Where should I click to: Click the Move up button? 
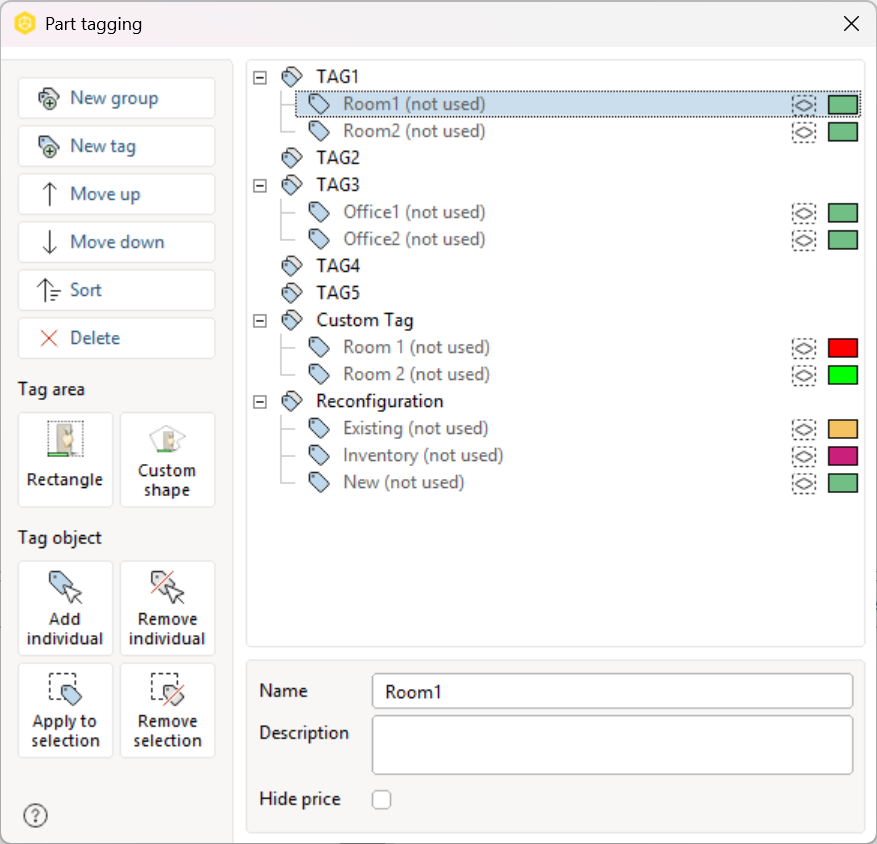coord(116,195)
